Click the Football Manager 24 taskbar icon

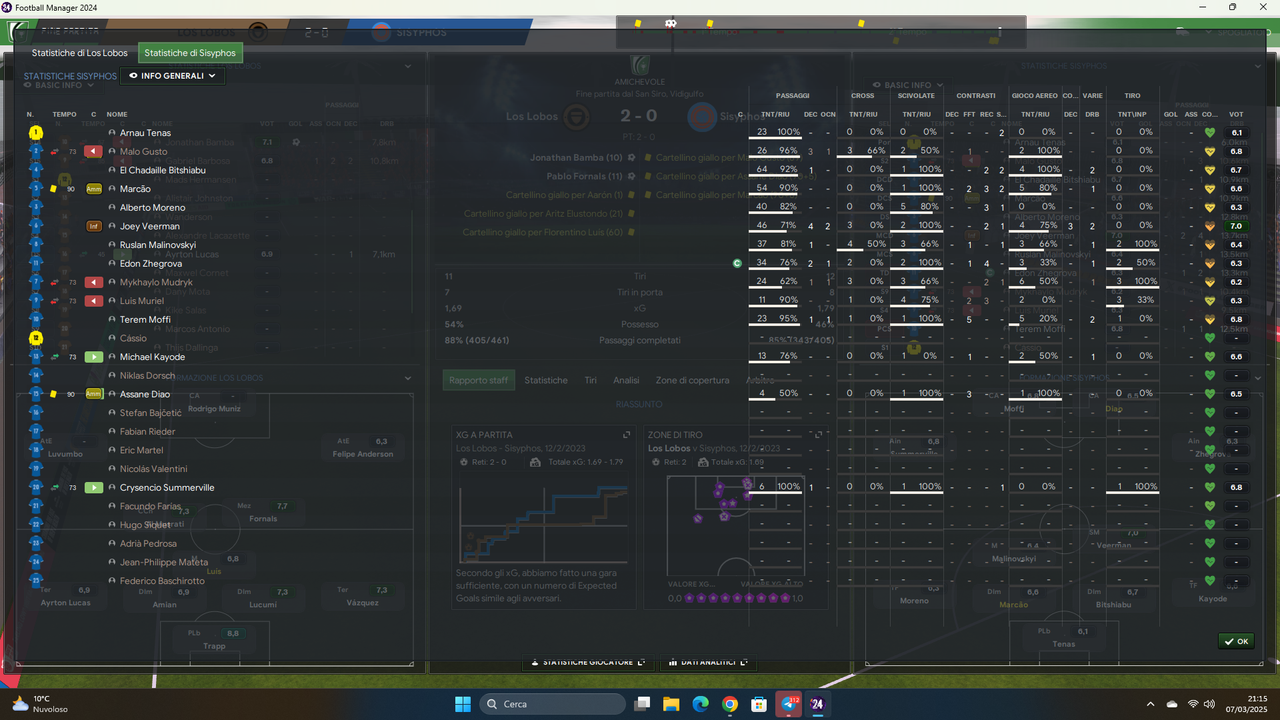(817, 704)
